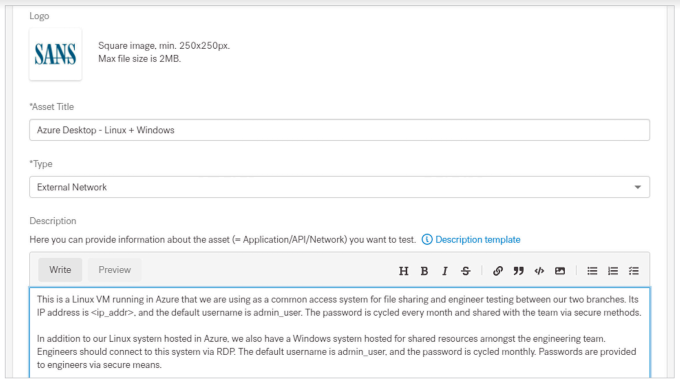Switch to the Write tab
680x384 pixels.
[60, 270]
